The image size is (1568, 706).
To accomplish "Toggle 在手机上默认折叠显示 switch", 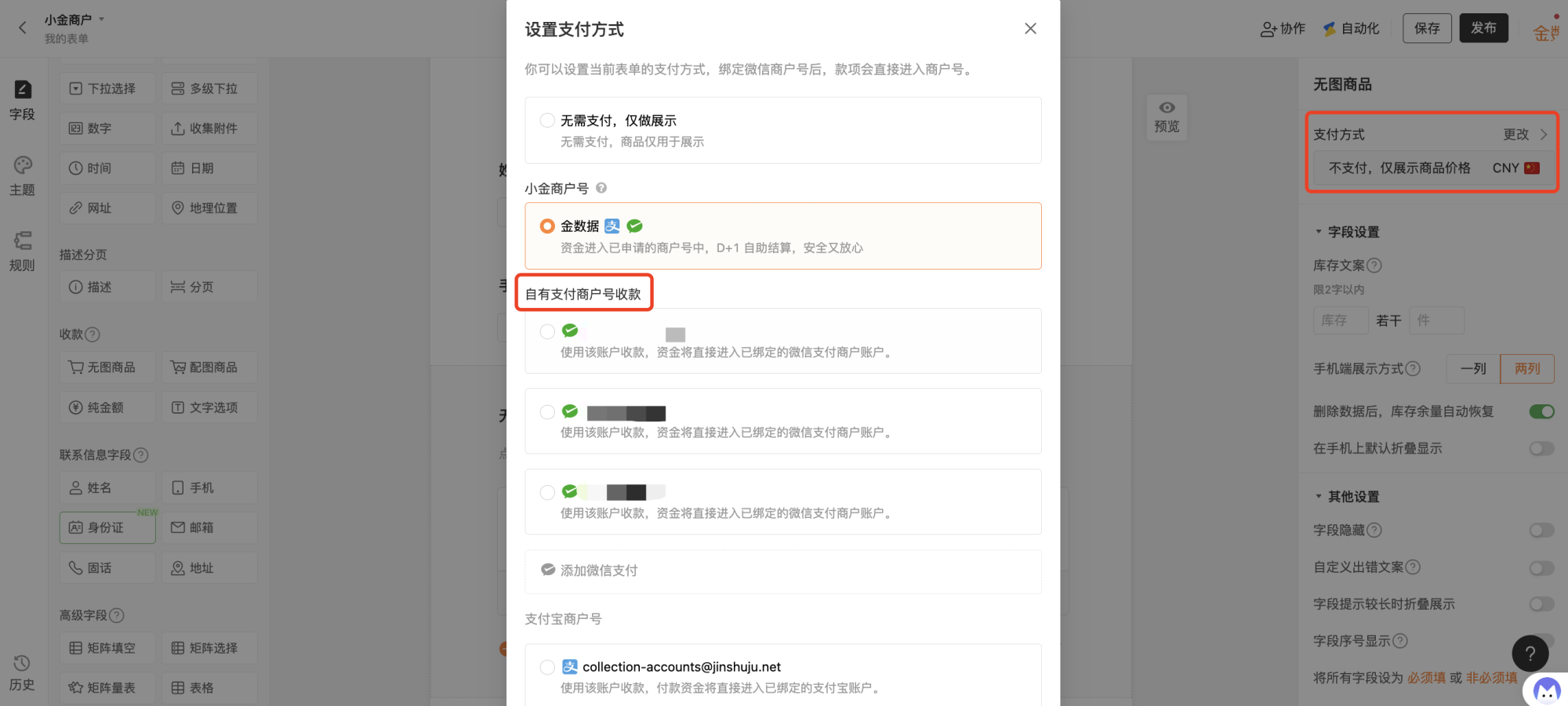I will click(x=1541, y=448).
